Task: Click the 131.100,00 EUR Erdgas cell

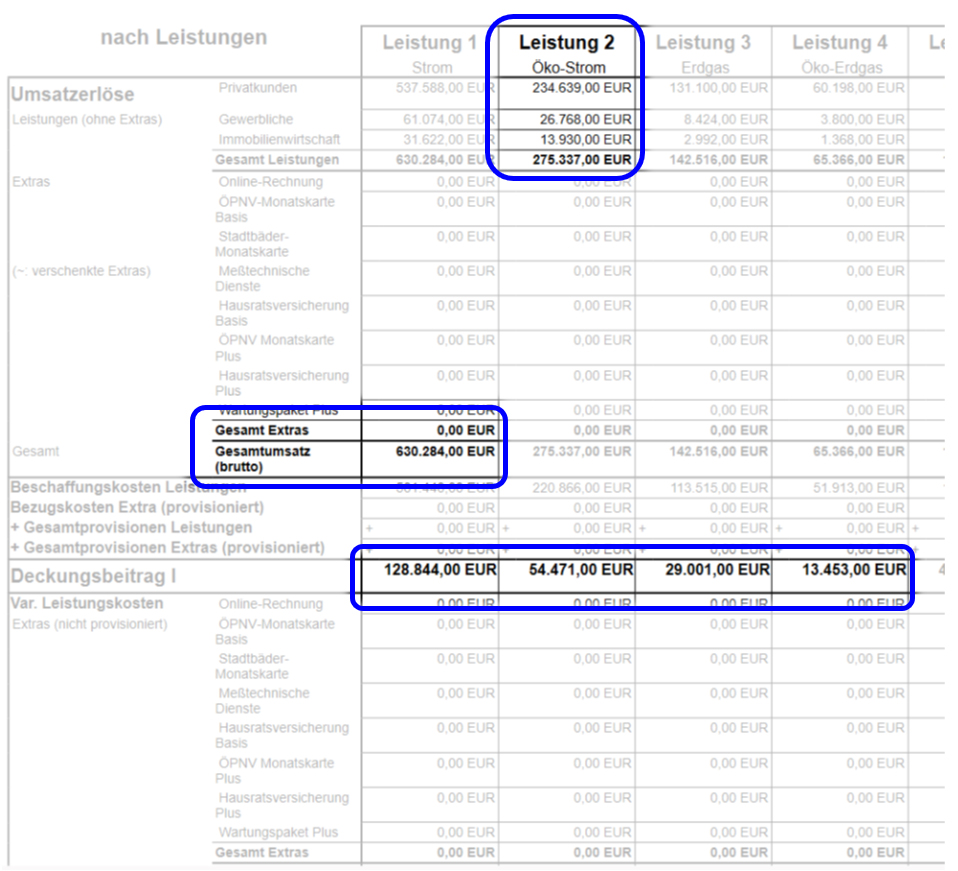Action: click(718, 88)
